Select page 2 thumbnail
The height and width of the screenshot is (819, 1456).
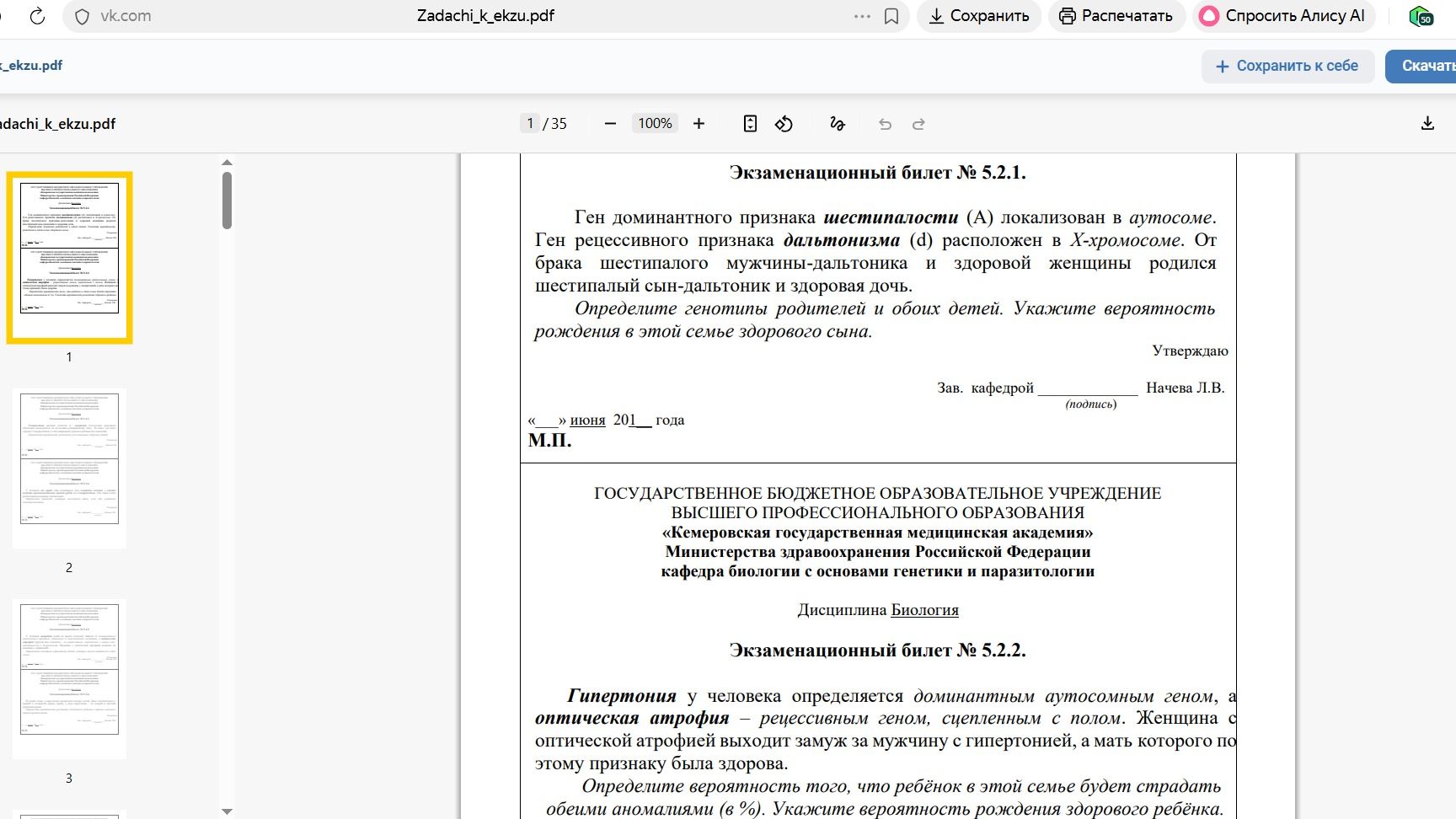point(69,468)
